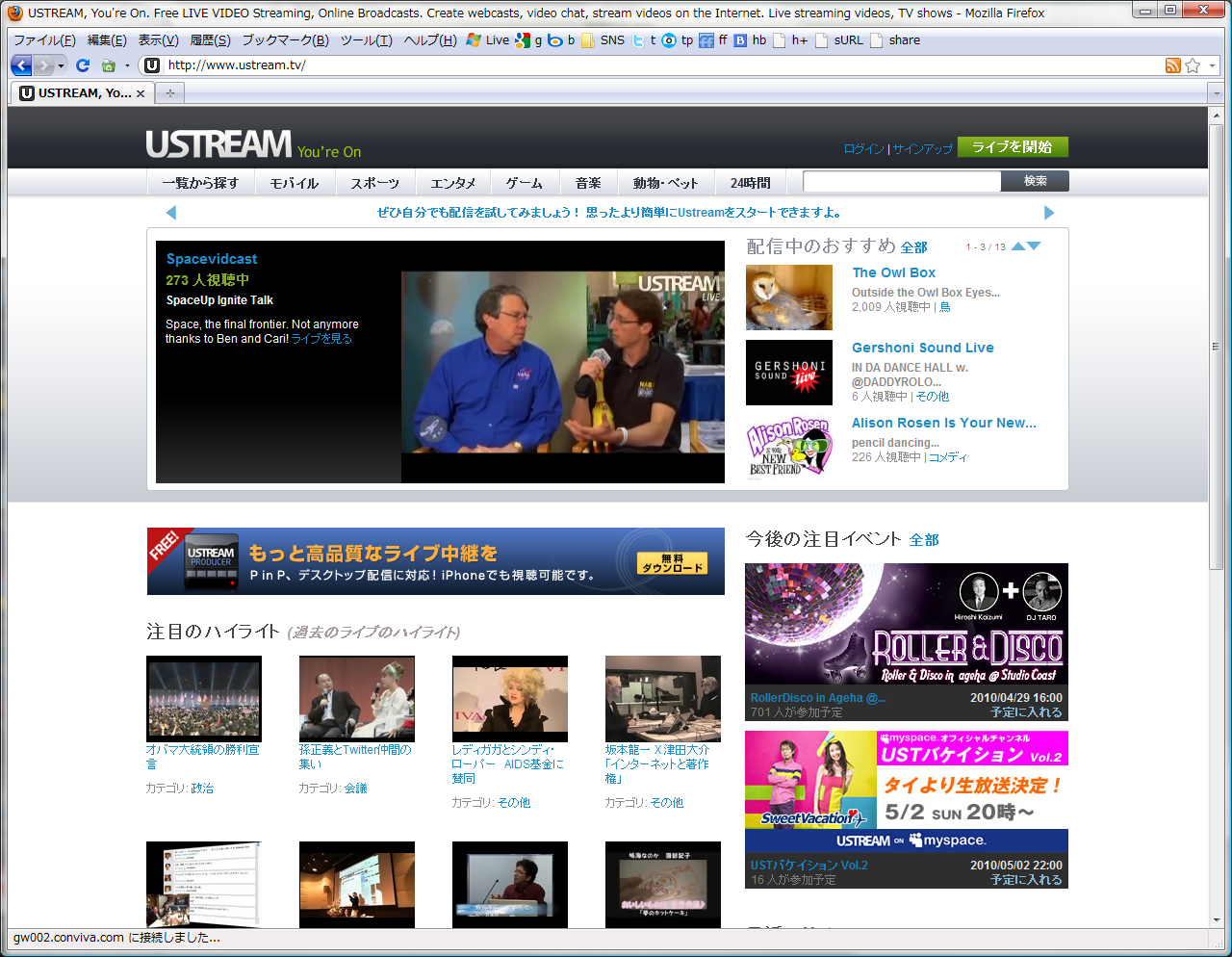Click 予定に入れる for USTバケイション Vol.2

tap(1026, 880)
